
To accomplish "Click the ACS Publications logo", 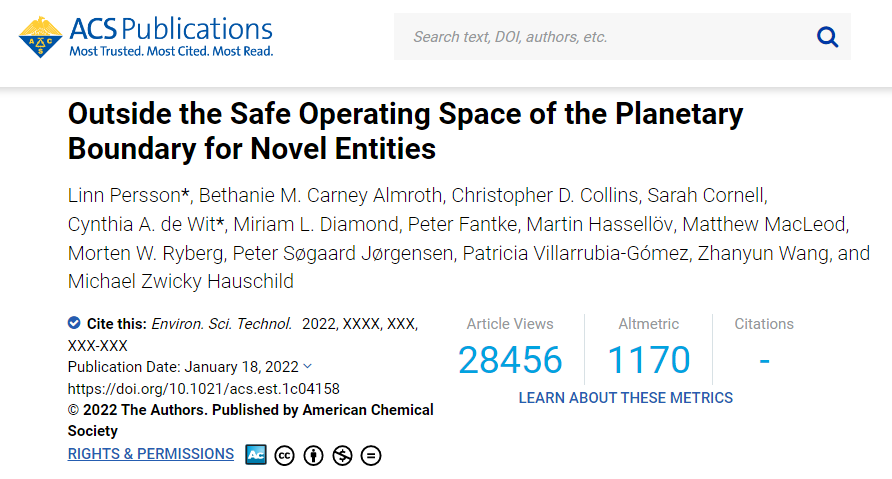I will (146, 37).
